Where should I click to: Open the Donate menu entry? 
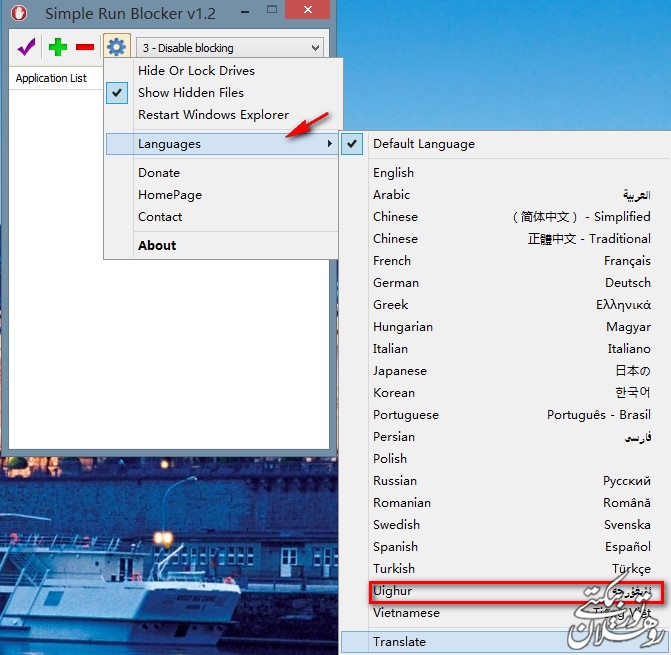coord(222,173)
